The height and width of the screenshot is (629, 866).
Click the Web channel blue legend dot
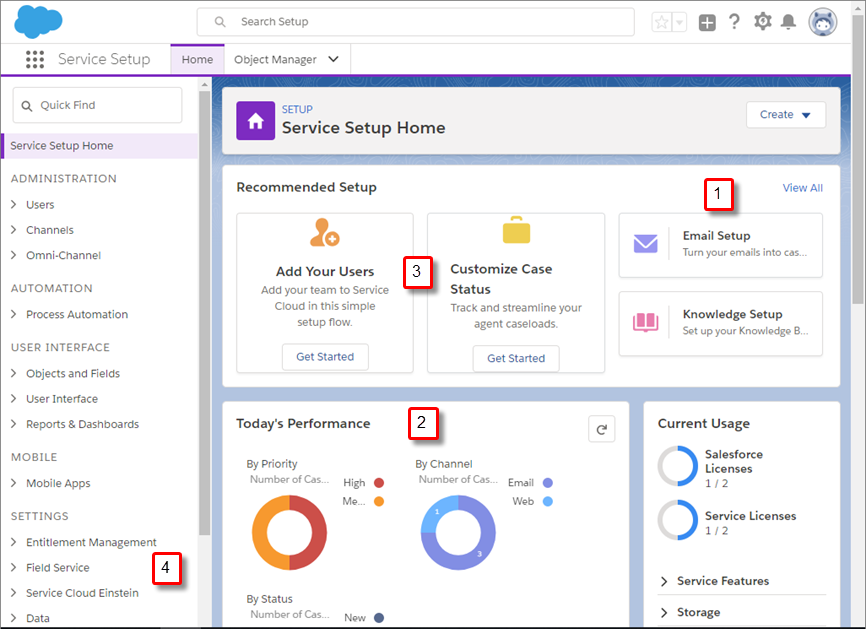click(x=548, y=501)
